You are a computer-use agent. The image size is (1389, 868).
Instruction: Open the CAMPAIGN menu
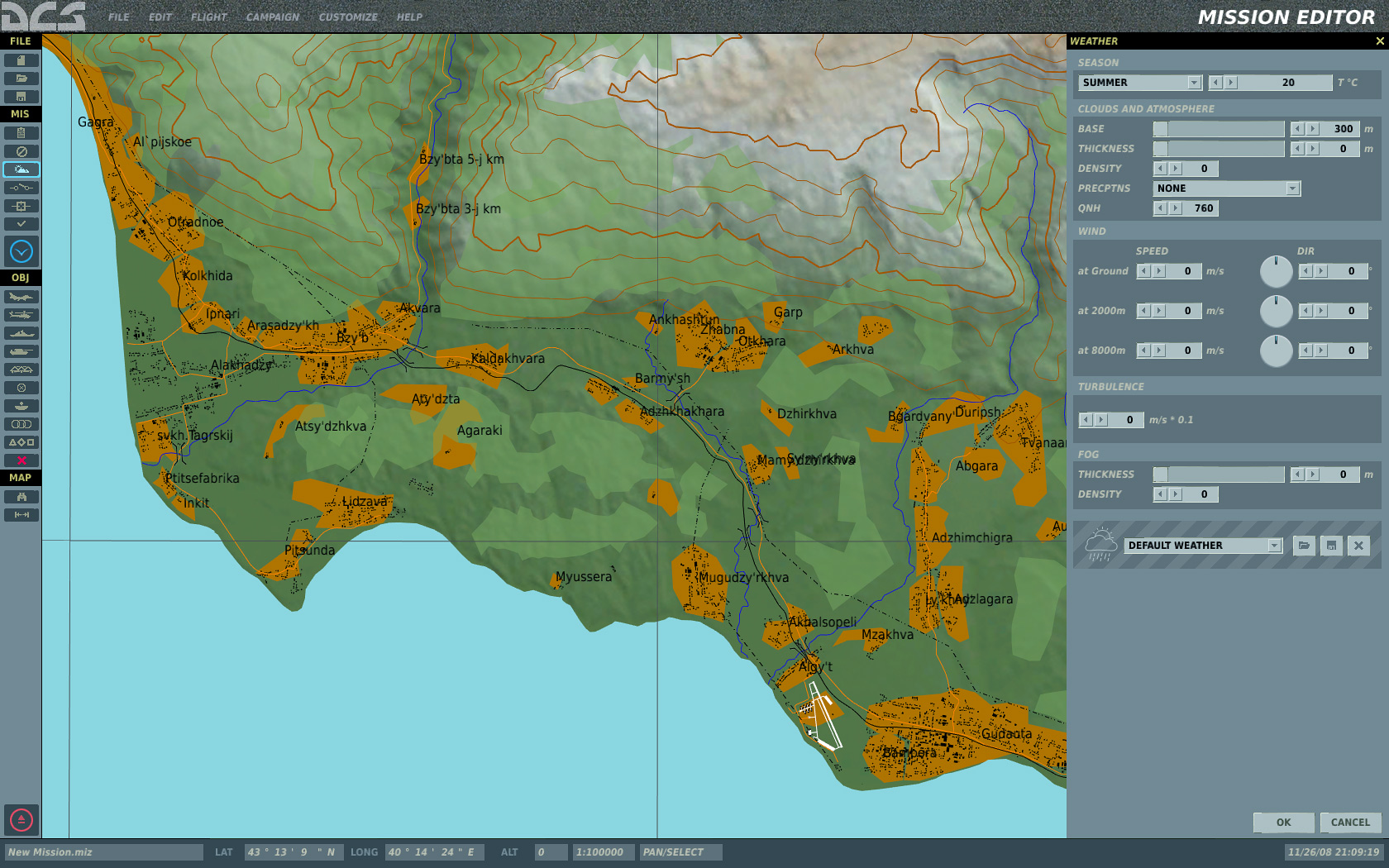(272, 17)
